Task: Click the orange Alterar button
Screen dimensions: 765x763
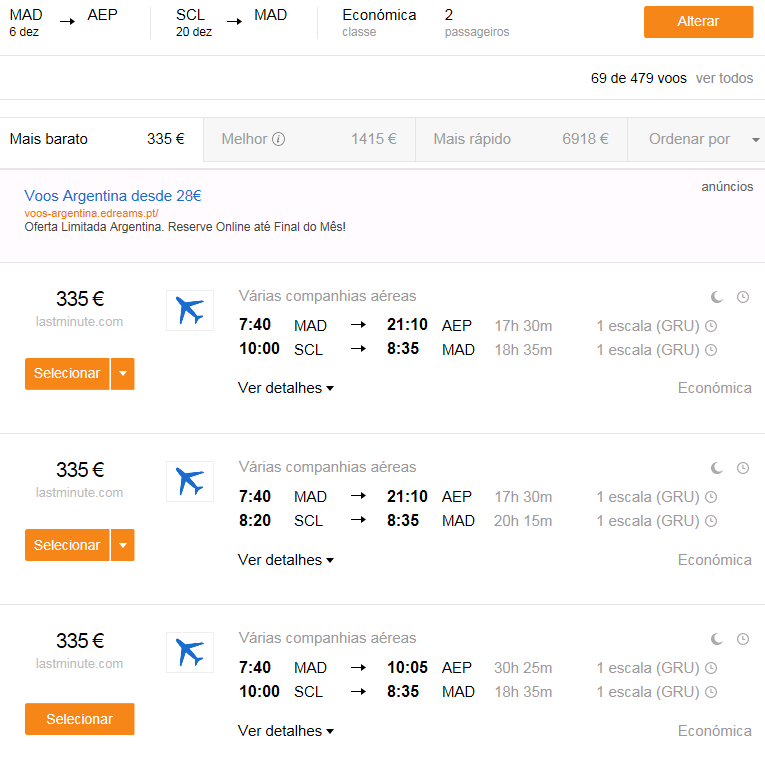Action: [x=698, y=22]
